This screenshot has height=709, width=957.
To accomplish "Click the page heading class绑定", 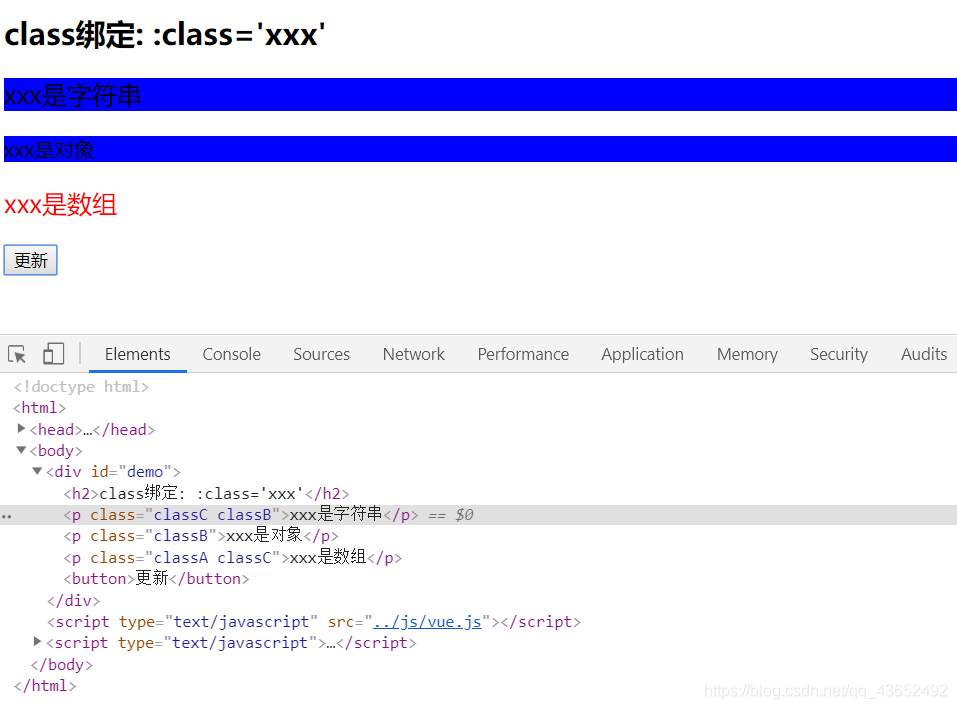I will (165, 34).
